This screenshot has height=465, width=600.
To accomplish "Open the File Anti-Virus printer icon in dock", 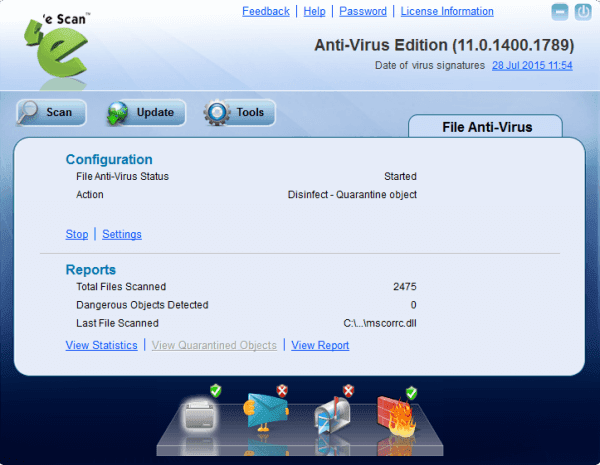I will 199,414.
